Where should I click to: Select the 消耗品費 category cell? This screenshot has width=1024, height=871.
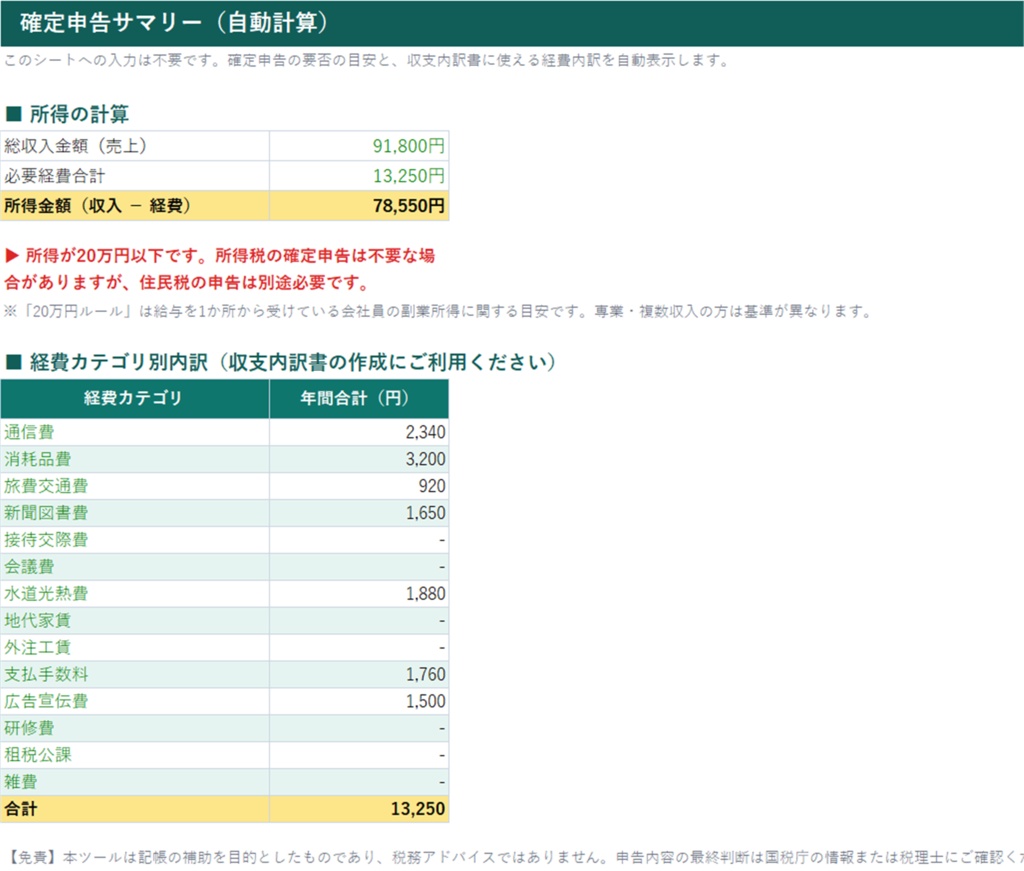tap(135, 459)
